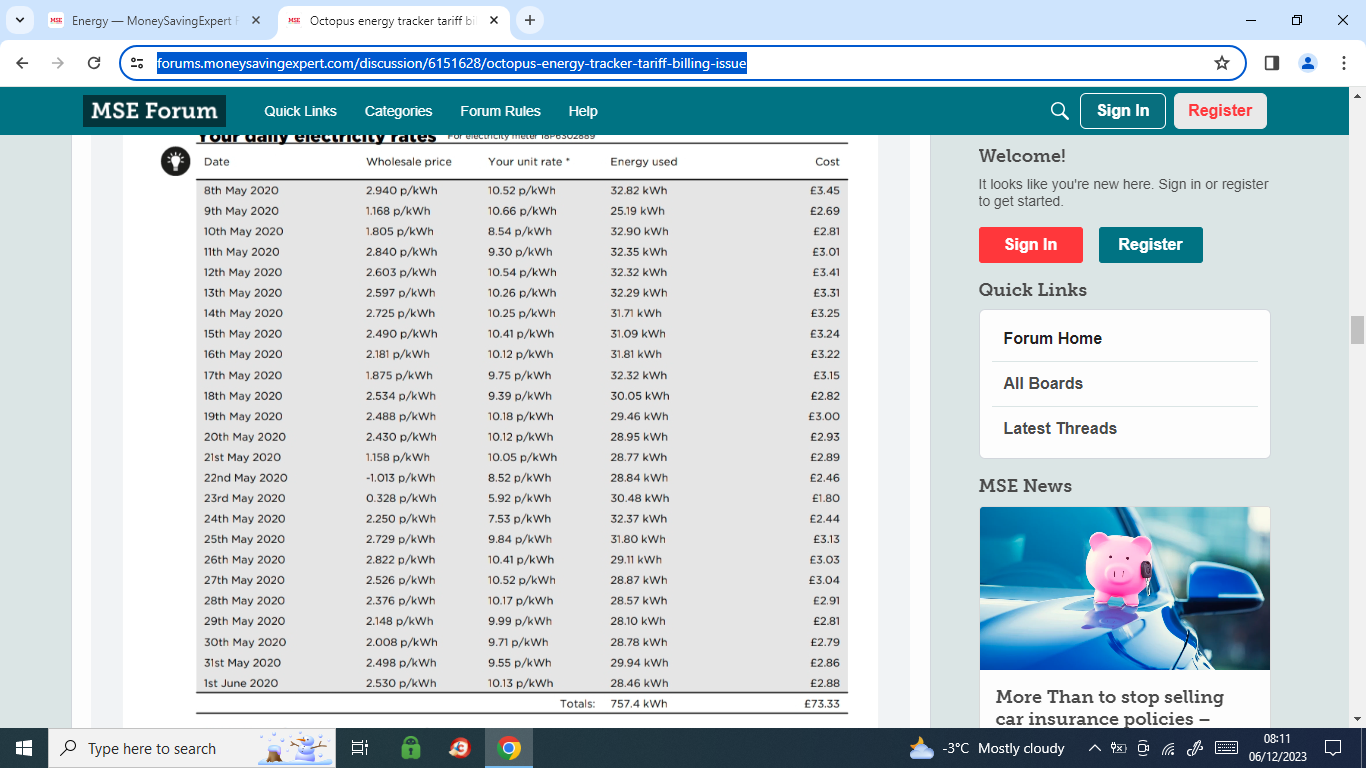
Task: Open Forum Rules menu item
Action: click(500, 111)
